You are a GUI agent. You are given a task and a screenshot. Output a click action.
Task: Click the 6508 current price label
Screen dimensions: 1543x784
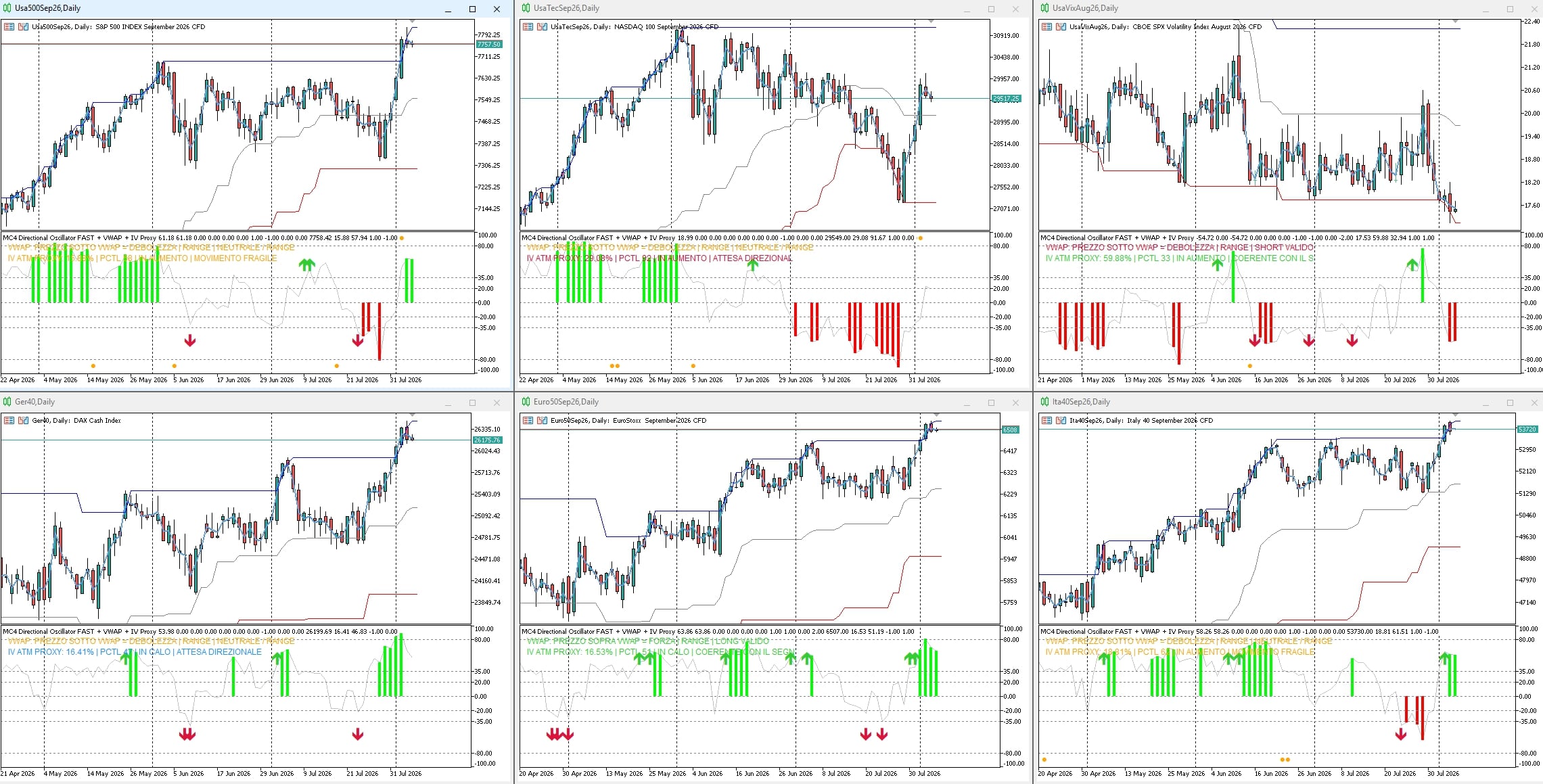pyautogui.click(x=1010, y=430)
